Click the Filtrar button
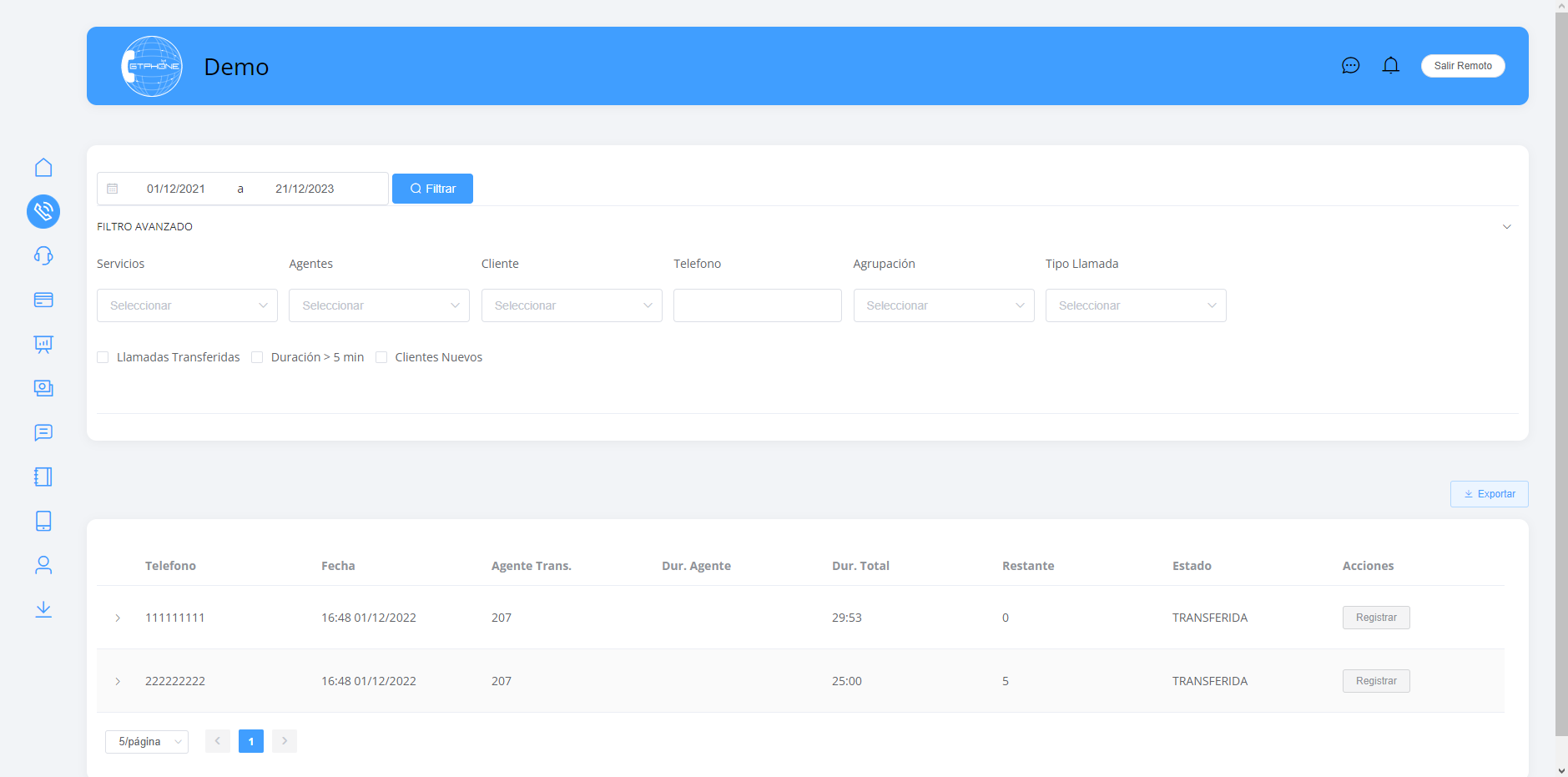 (x=432, y=189)
